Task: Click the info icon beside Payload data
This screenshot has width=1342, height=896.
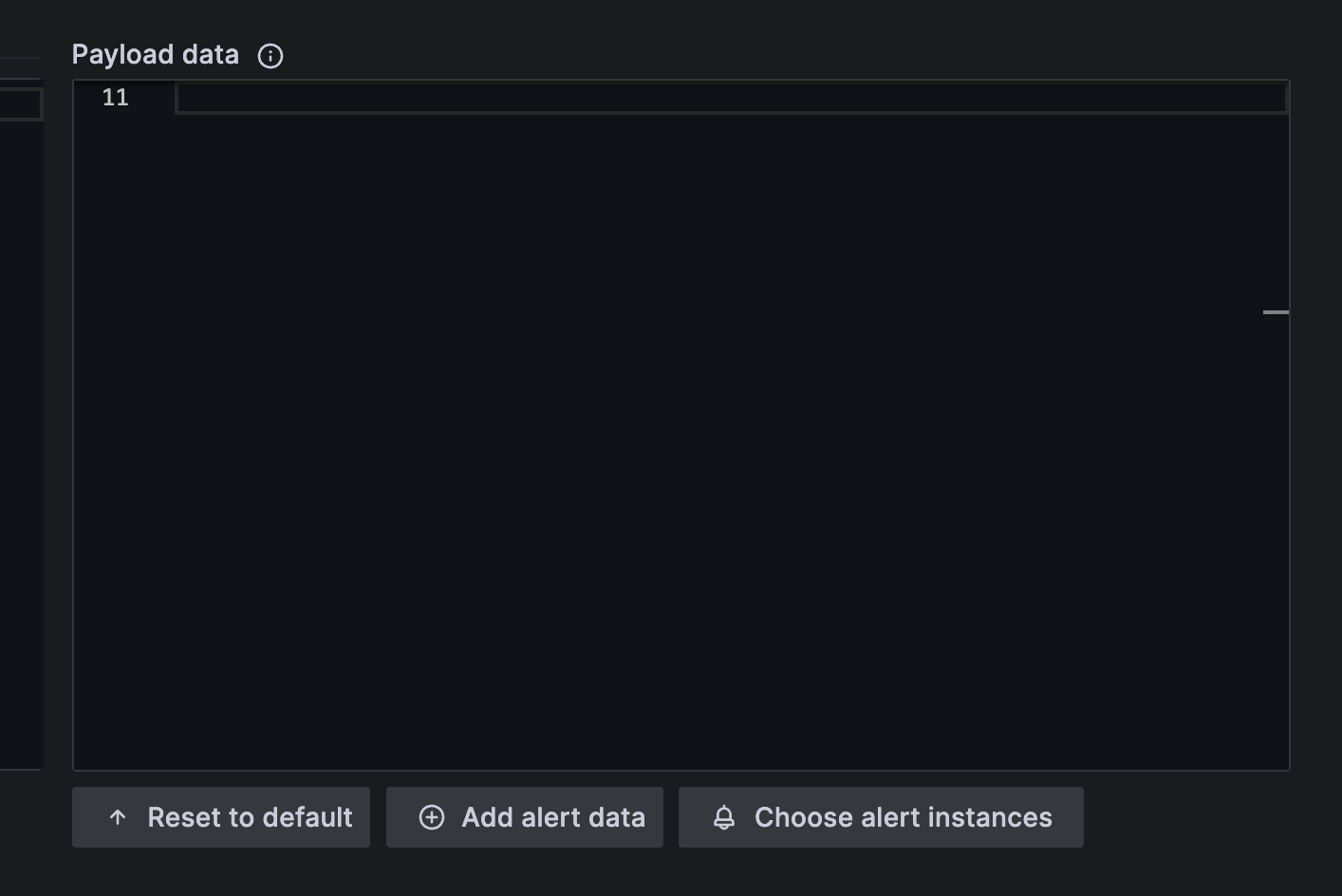Action: [x=270, y=56]
